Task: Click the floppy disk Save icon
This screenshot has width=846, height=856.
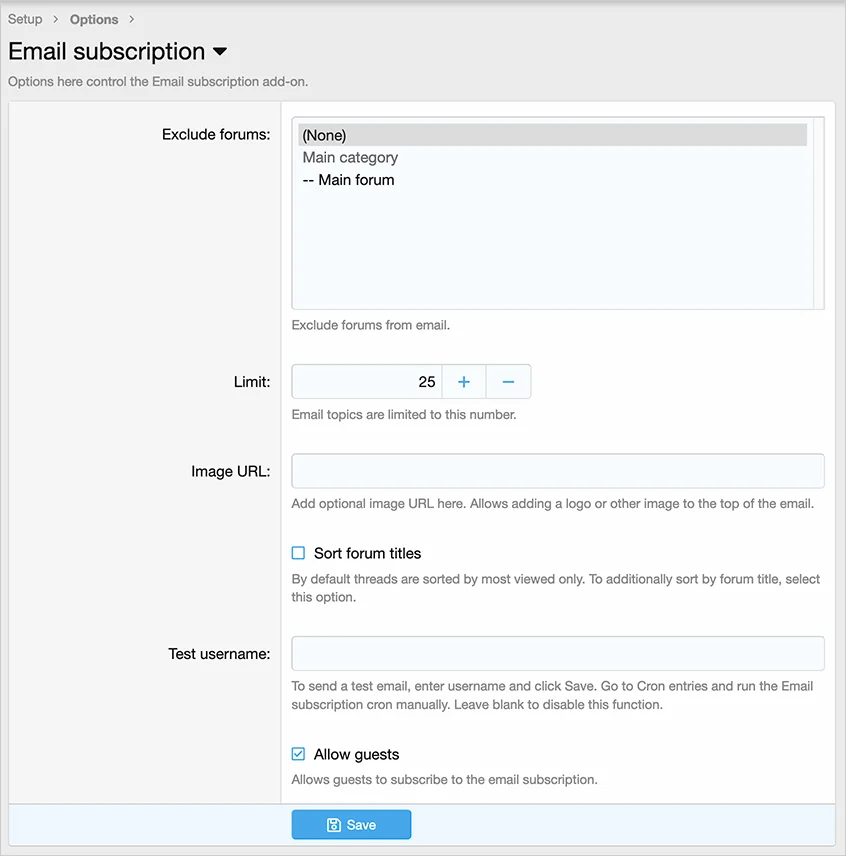Action: click(334, 825)
